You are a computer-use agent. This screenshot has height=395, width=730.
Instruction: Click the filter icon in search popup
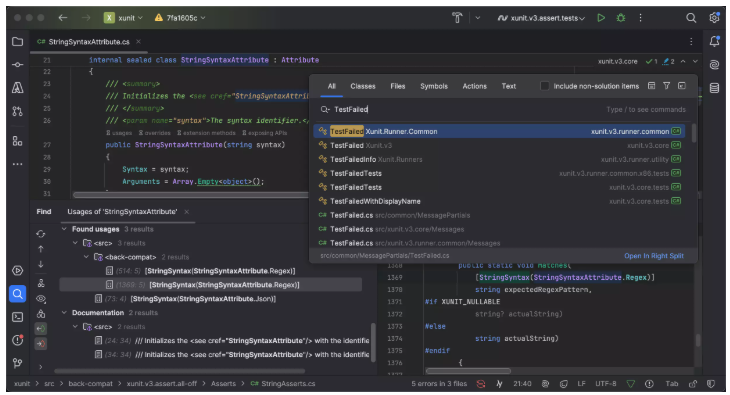(x=667, y=86)
